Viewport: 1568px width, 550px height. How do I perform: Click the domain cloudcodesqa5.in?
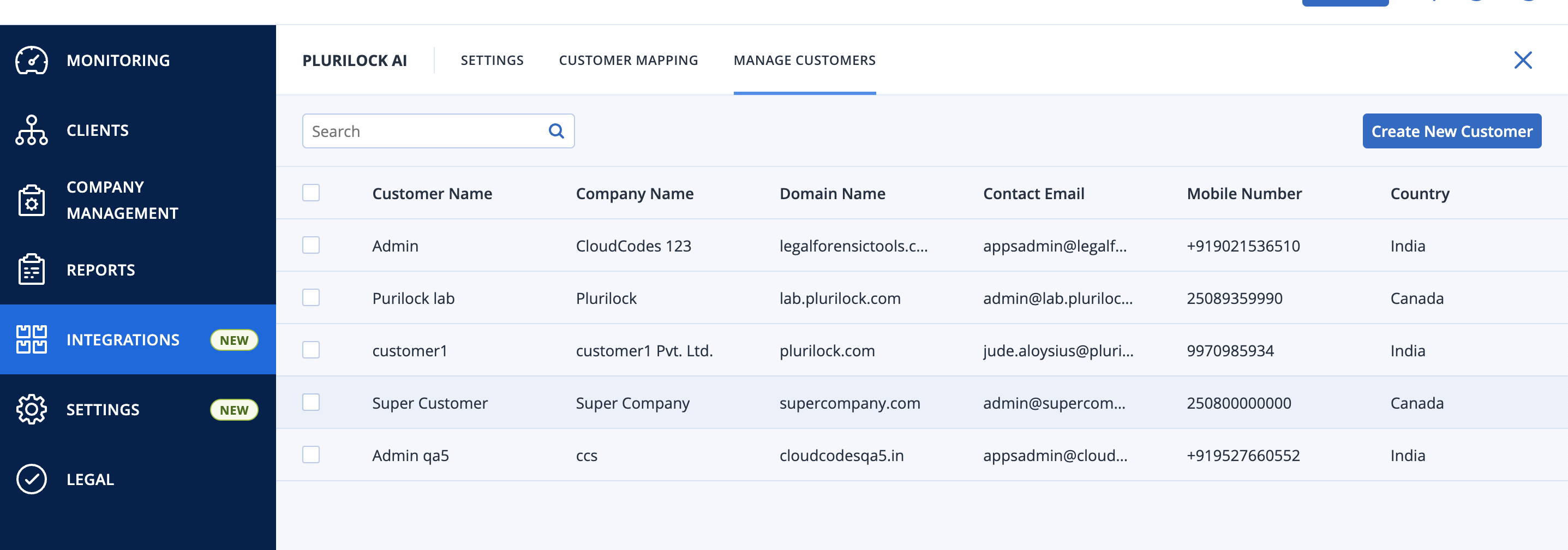[x=841, y=456]
